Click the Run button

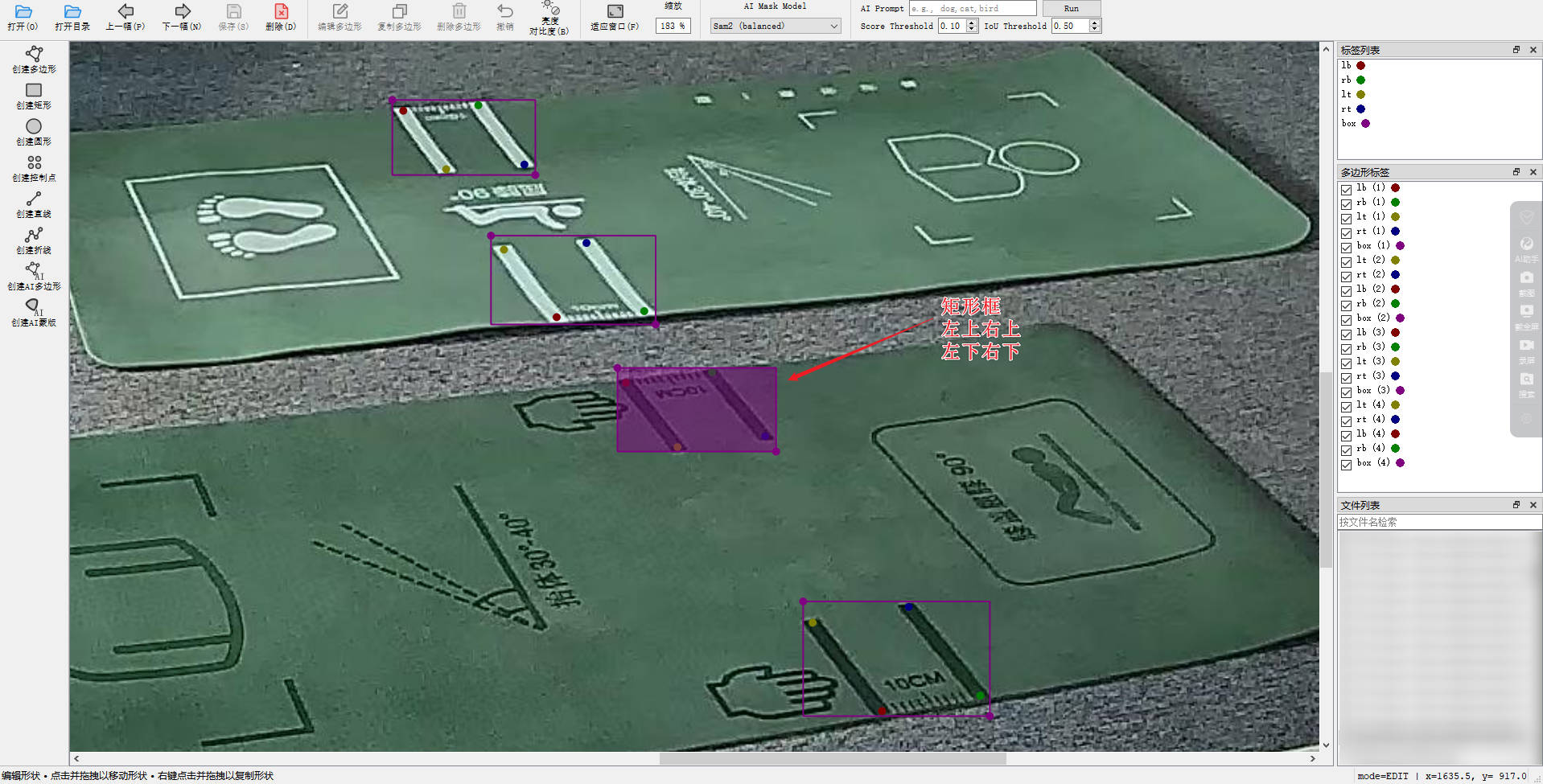click(x=1071, y=8)
